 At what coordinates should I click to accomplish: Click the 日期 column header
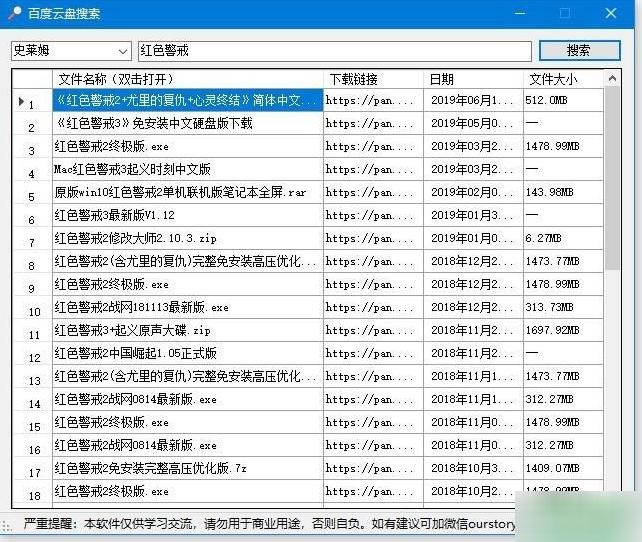tap(473, 79)
